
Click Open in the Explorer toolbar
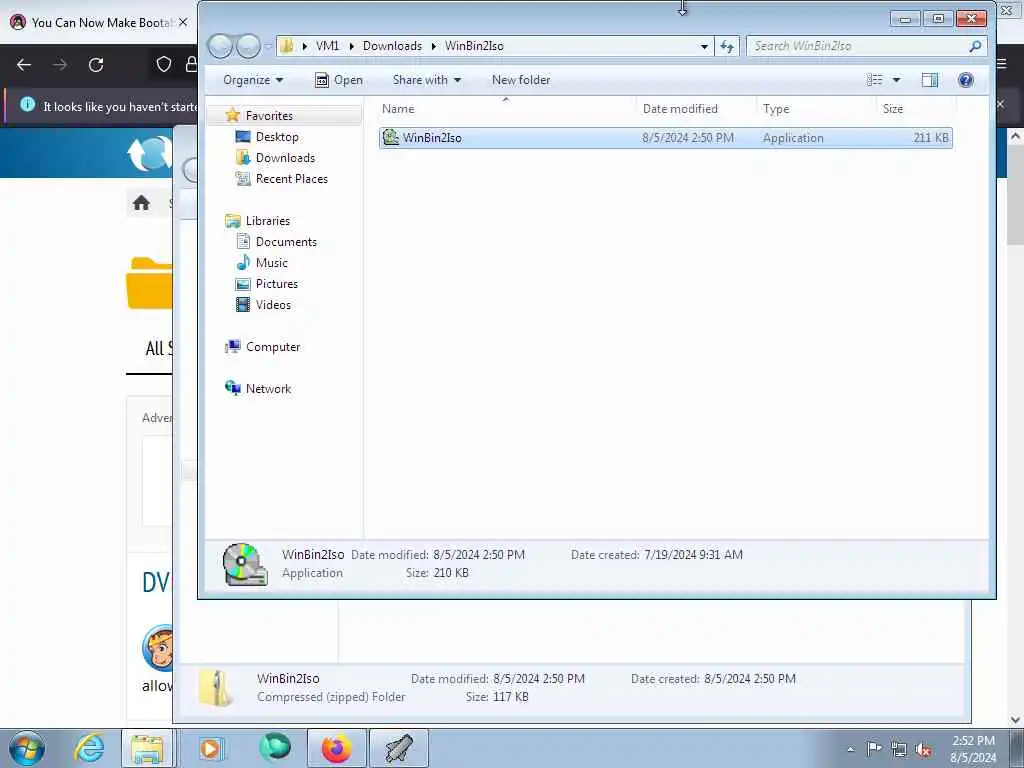point(339,80)
